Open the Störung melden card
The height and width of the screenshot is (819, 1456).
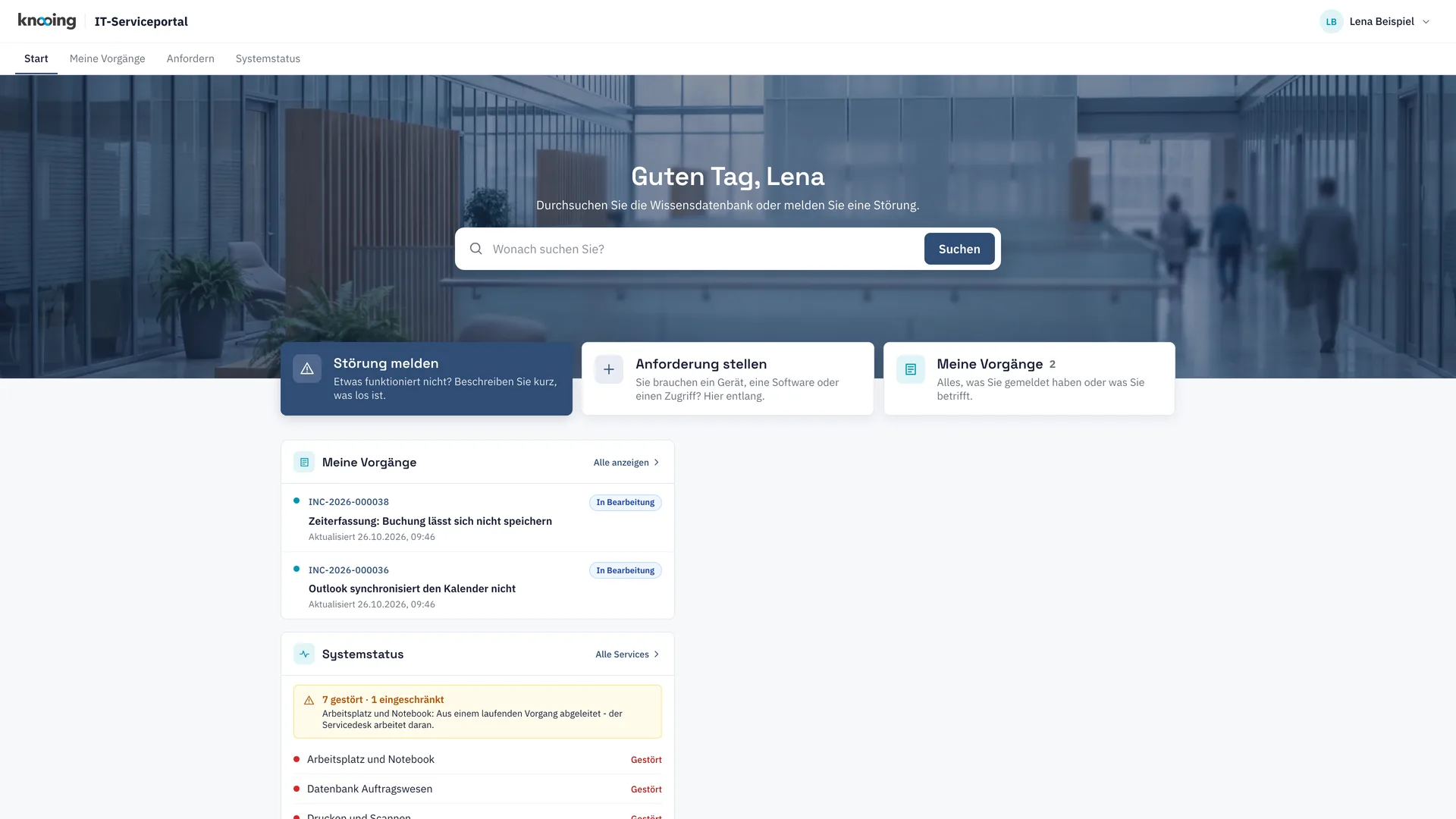click(426, 378)
